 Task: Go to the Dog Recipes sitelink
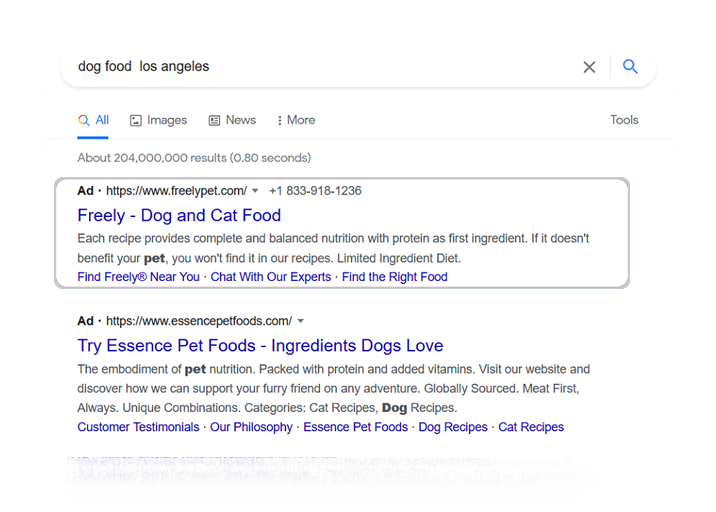click(x=453, y=427)
